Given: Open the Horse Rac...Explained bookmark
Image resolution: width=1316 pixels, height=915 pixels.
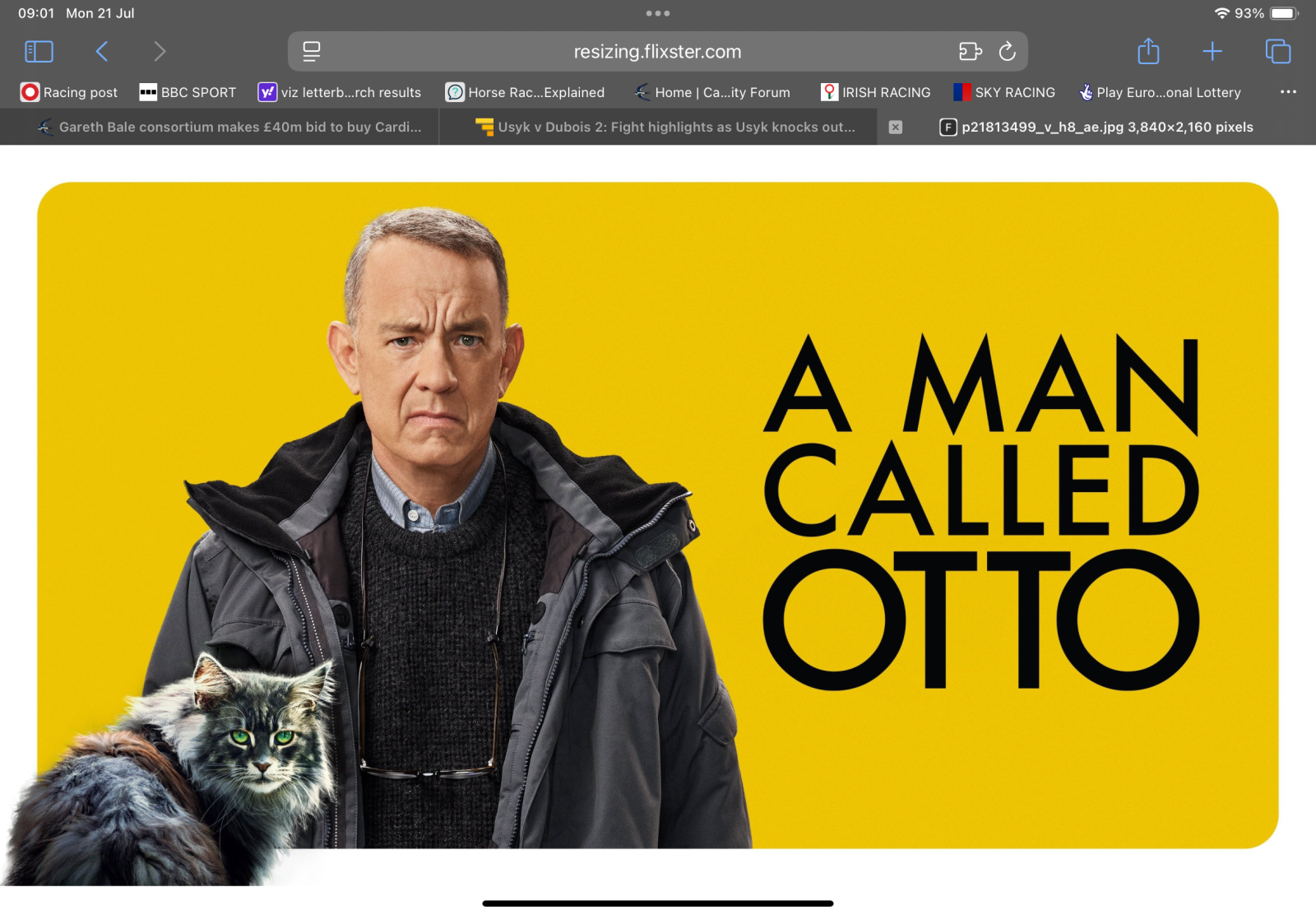Looking at the screenshot, I should pyautogui.click(x=525, y=92).
